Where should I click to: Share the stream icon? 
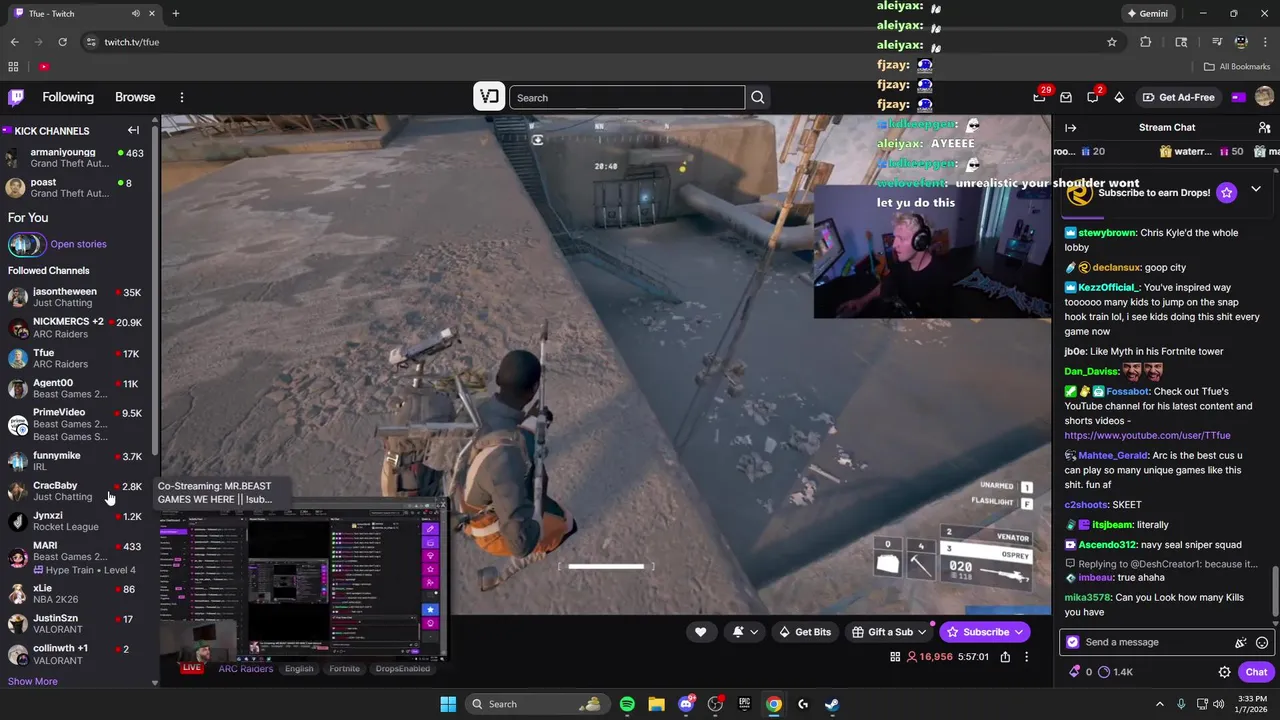point(1005,657)
